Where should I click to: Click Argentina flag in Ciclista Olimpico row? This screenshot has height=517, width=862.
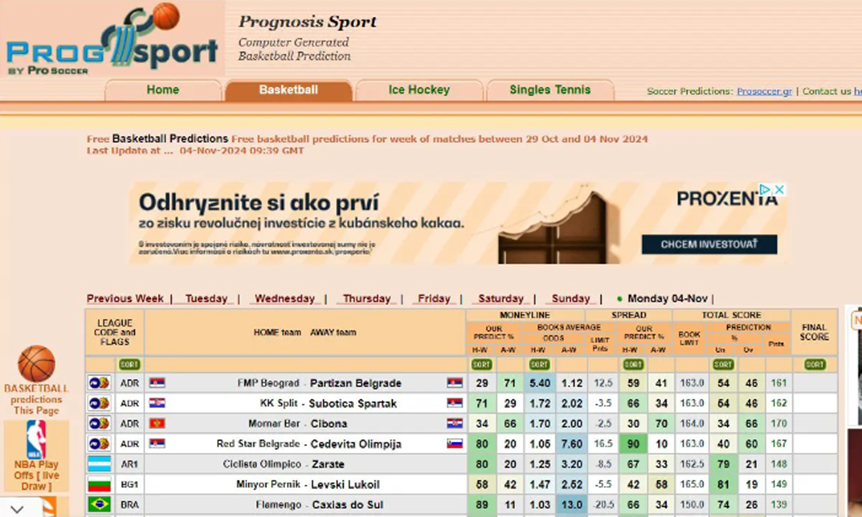[x=99, y=464]
